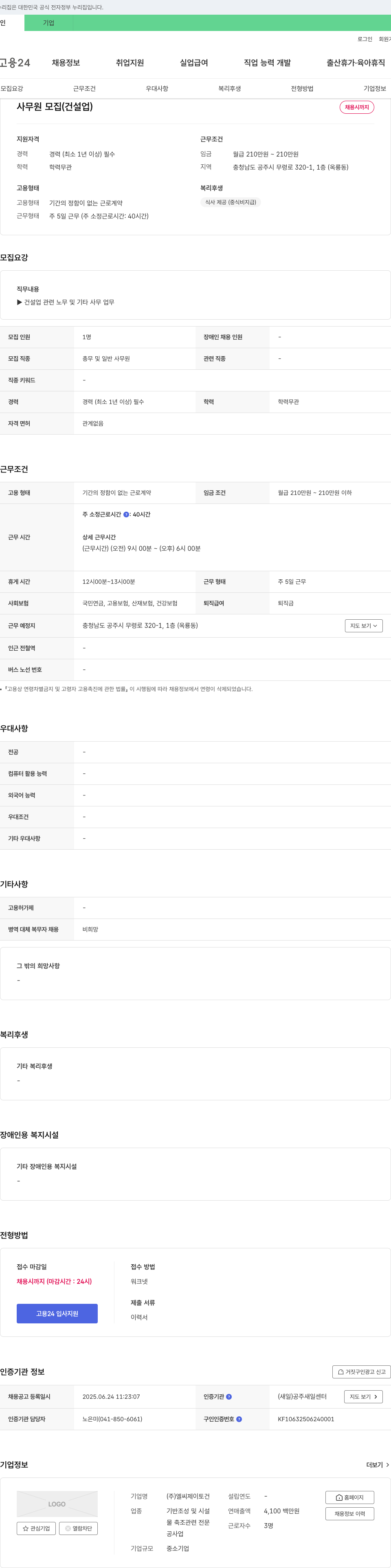Click company name (주)엘씨제이토건
Viewport: 391px width, 1568px height.
[188, 1496]
